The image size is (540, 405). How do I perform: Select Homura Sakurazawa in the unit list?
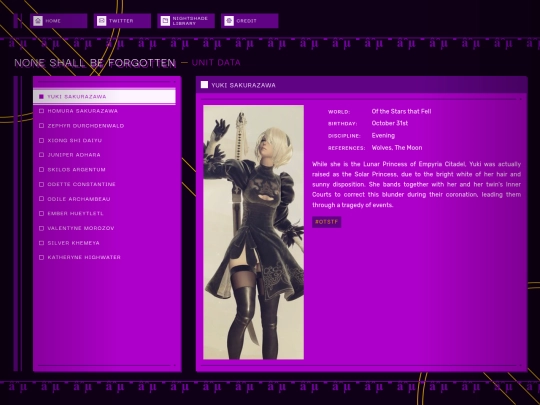coord(104,111)
